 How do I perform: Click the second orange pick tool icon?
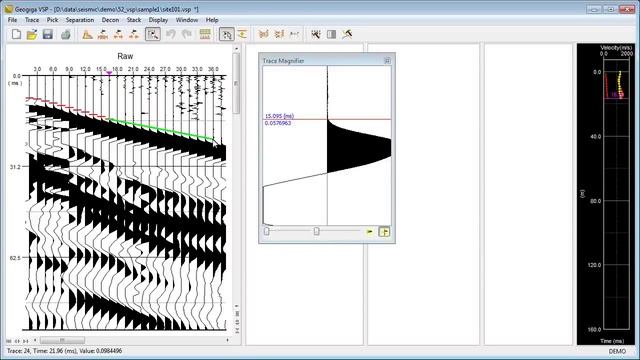pos(102,34)
